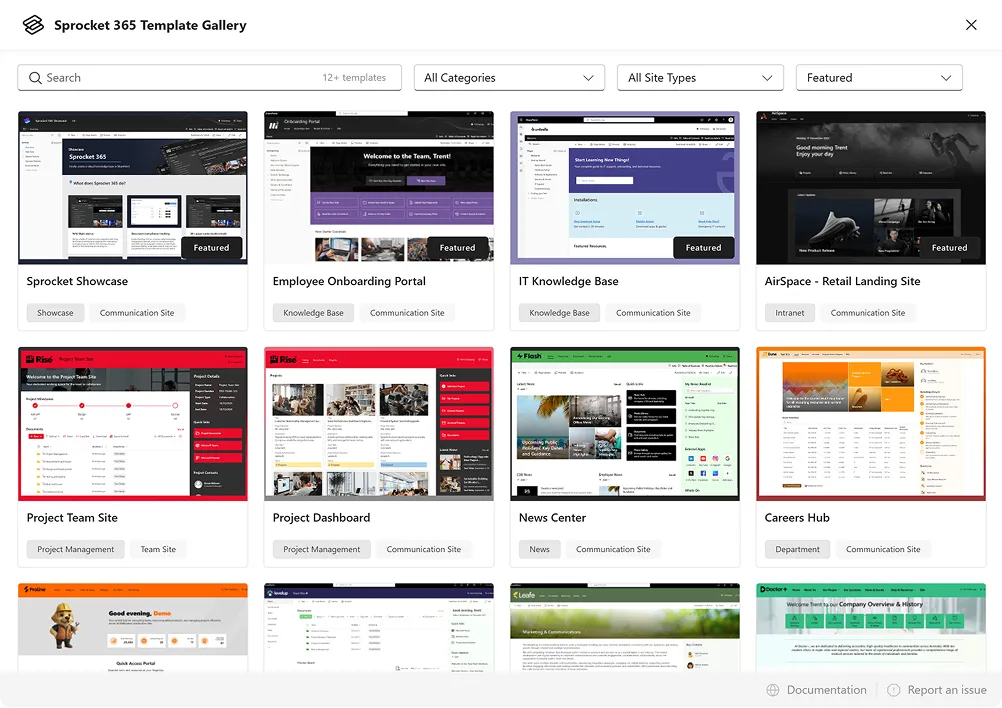The height and width of the screenshot is (708, 1002).
Task: Click Communication Site tag under Project Dashboard
Action: (x=424, y=550)
